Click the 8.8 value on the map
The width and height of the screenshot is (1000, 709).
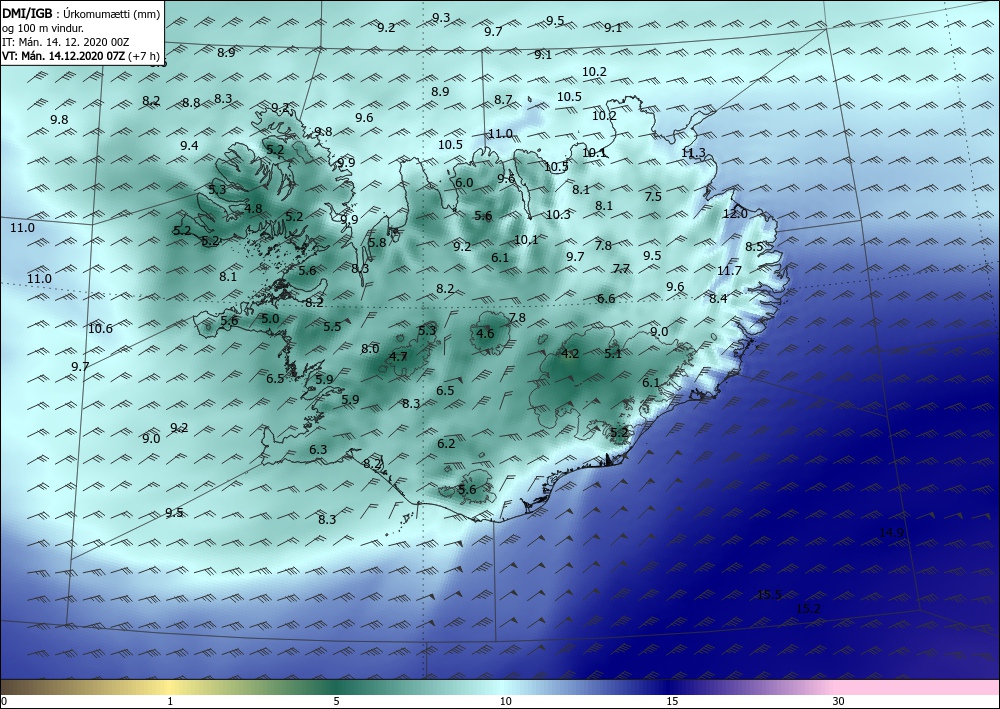pos(191,103)
